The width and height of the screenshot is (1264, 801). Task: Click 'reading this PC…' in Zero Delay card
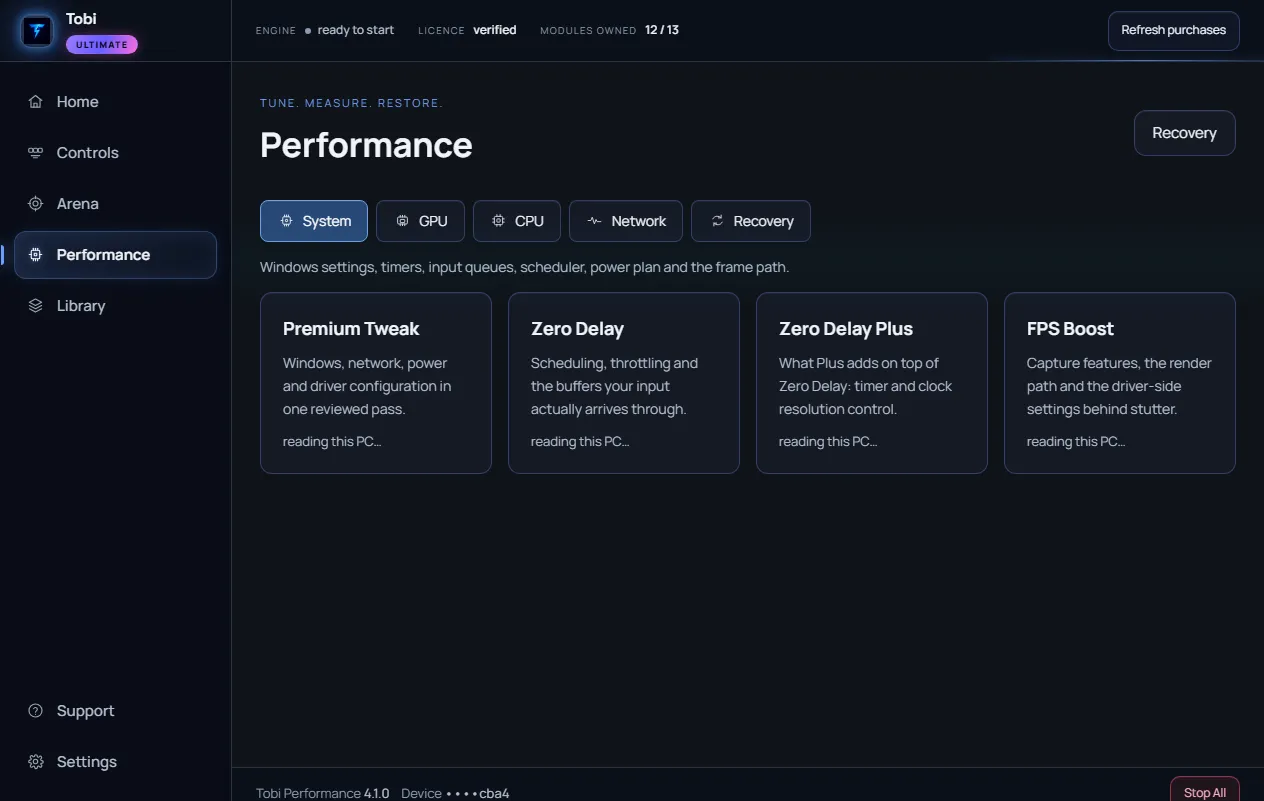tap(580, 441)
